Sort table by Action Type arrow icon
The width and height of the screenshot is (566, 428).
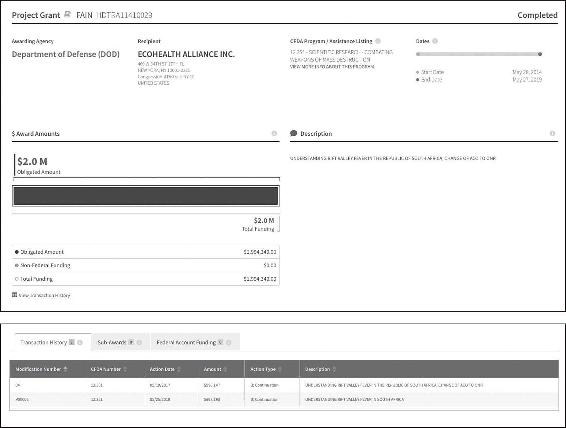(280, 369)
